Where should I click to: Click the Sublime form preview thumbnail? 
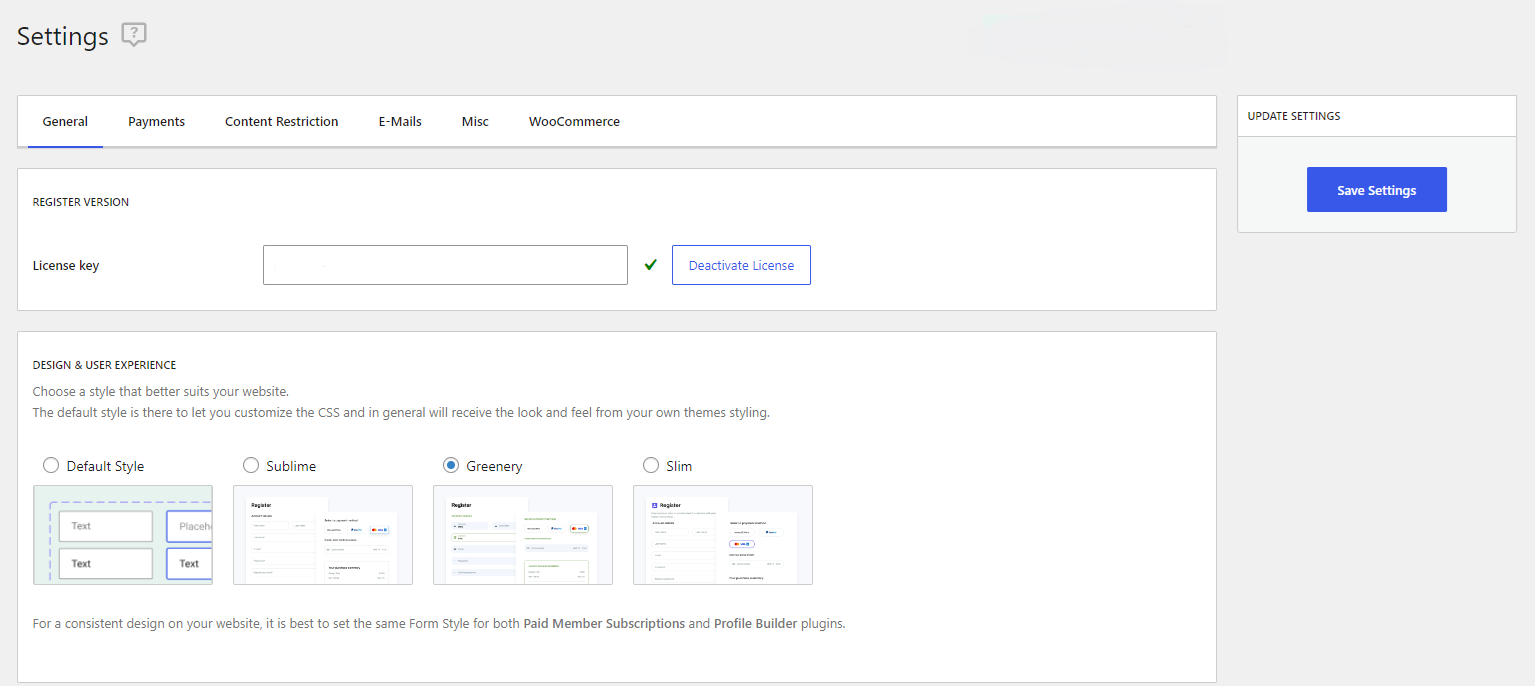pos(323,535)
